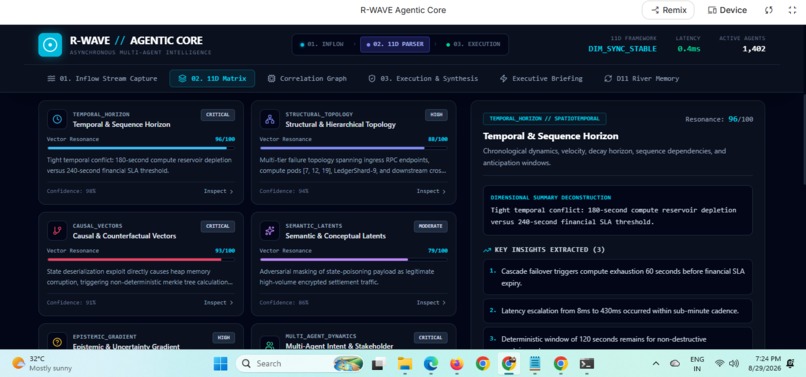This screenshot has width=806, height=377.
Task: Click the taskbar Search box
Action: (x=300, y=364)
